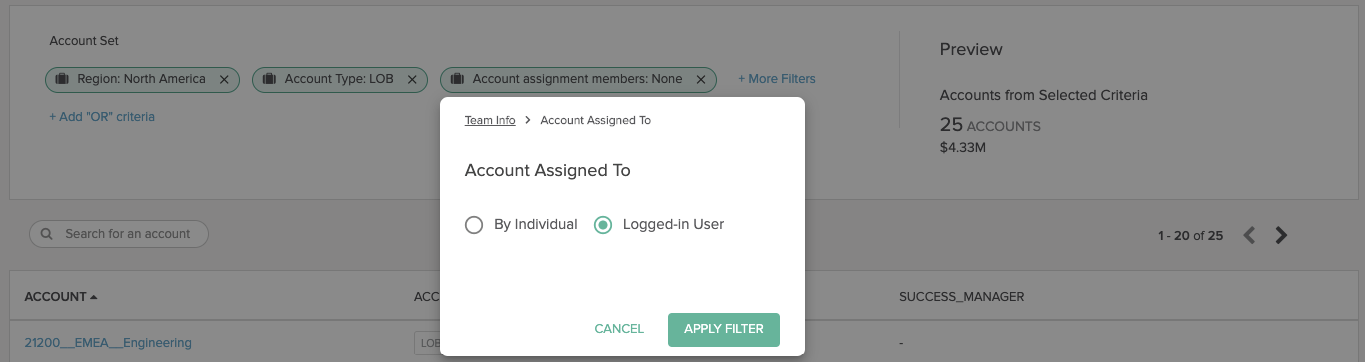
Task: Open the + More Filters menu
Action: point(777,79)
